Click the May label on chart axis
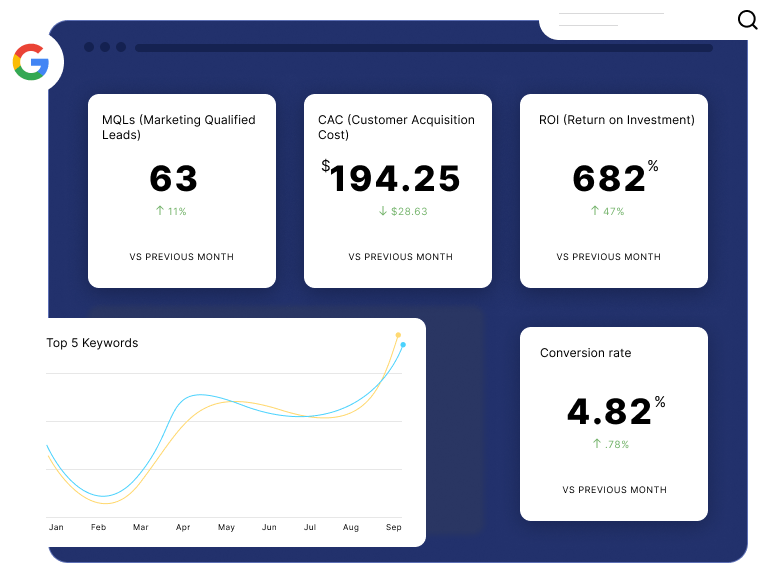This screenshot has width=773, height=563. pos(226,527)
